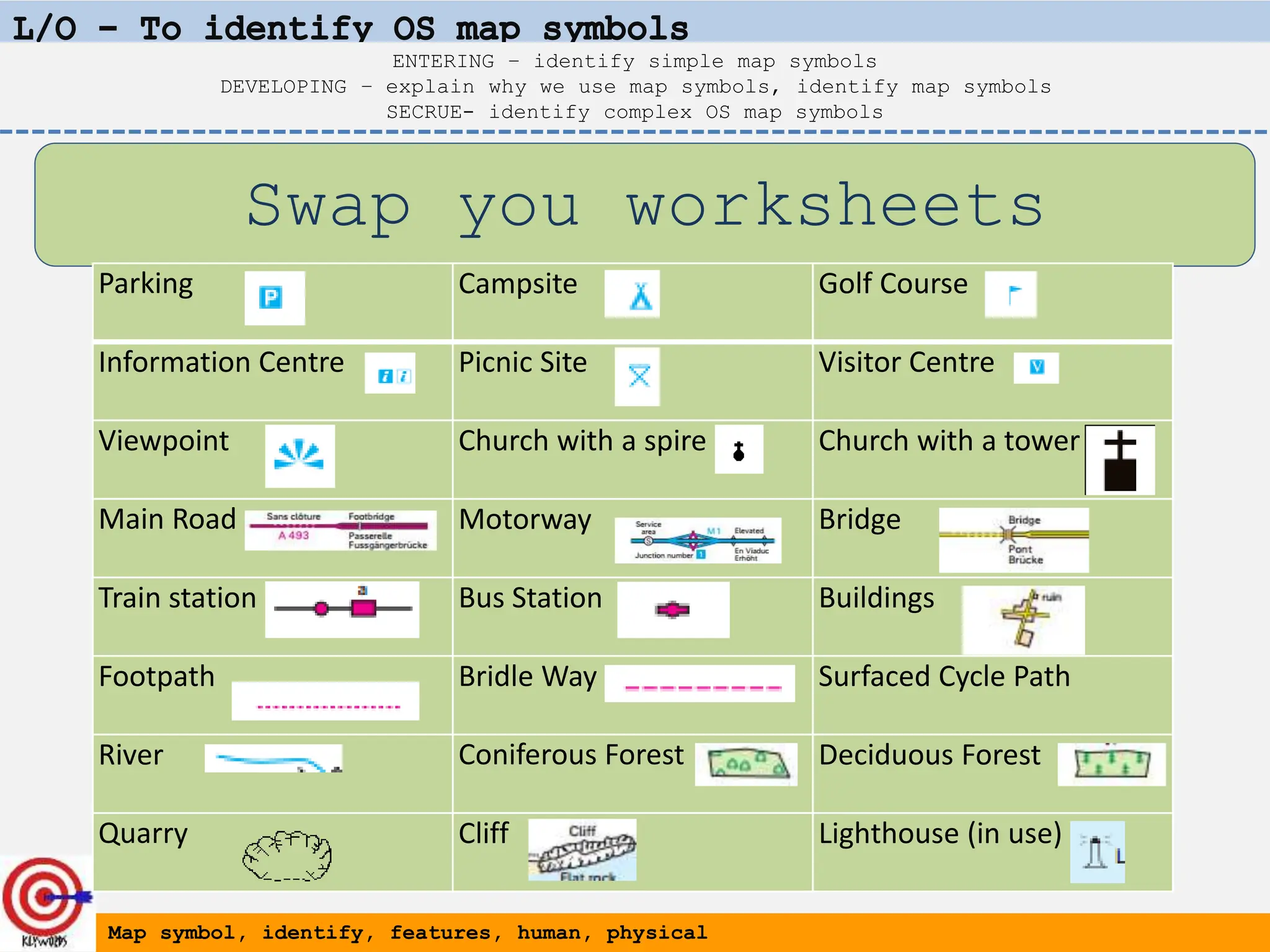Click the Lighthouse (in use) label
The width and height of the screenshot is (1270, 952).
point(940,835)
